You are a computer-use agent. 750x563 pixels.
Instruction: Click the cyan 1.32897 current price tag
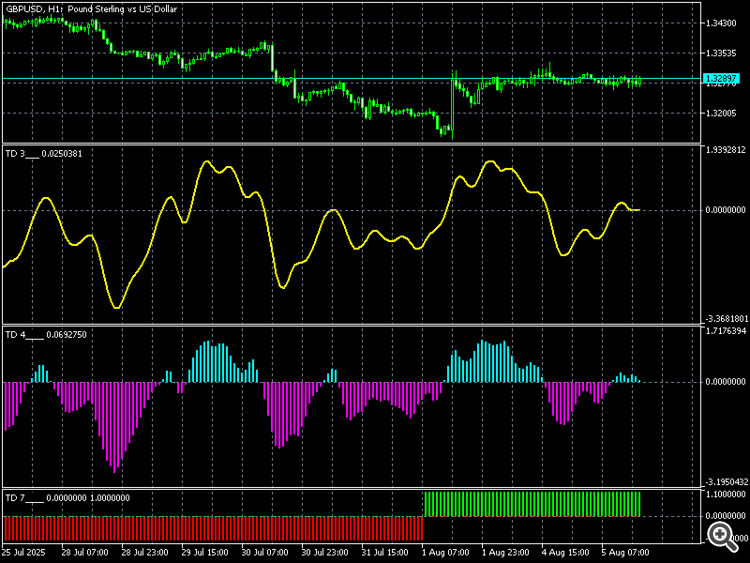(721, 78)
